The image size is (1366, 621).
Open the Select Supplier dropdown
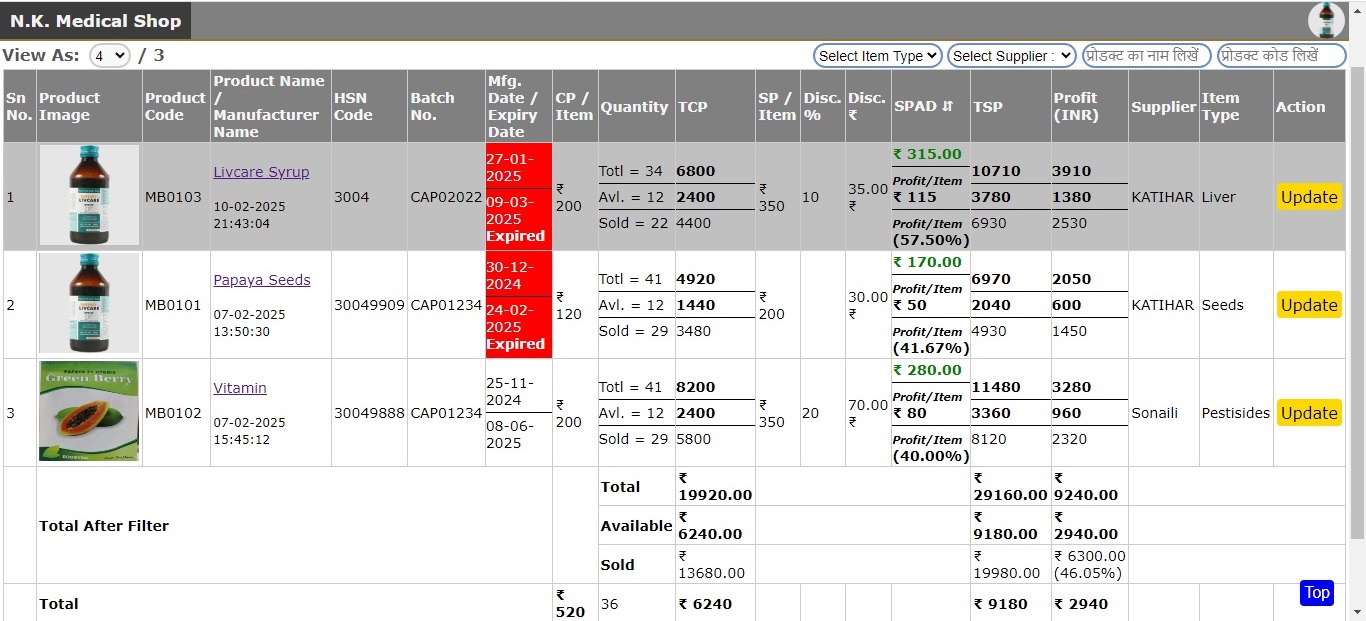(x=1011, y=56)
